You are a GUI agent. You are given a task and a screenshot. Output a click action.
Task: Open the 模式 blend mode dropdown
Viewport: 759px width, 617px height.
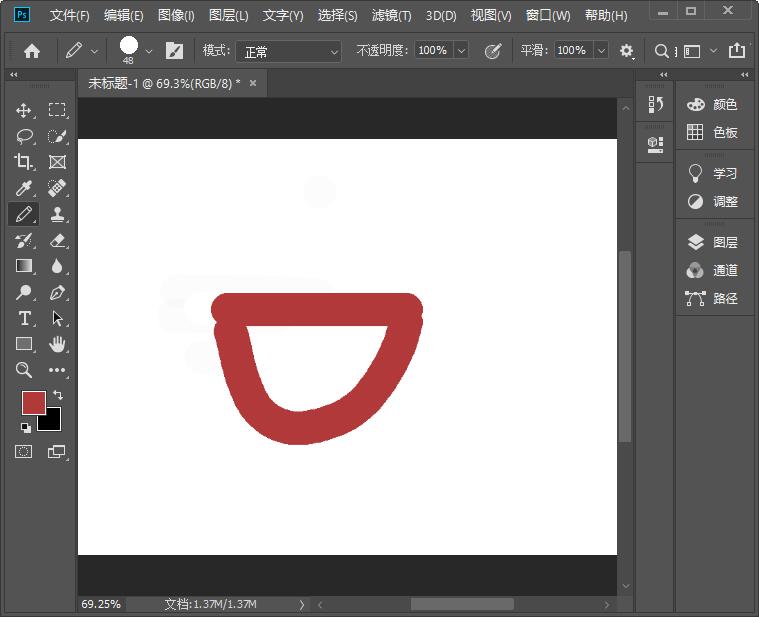(288, 51)
